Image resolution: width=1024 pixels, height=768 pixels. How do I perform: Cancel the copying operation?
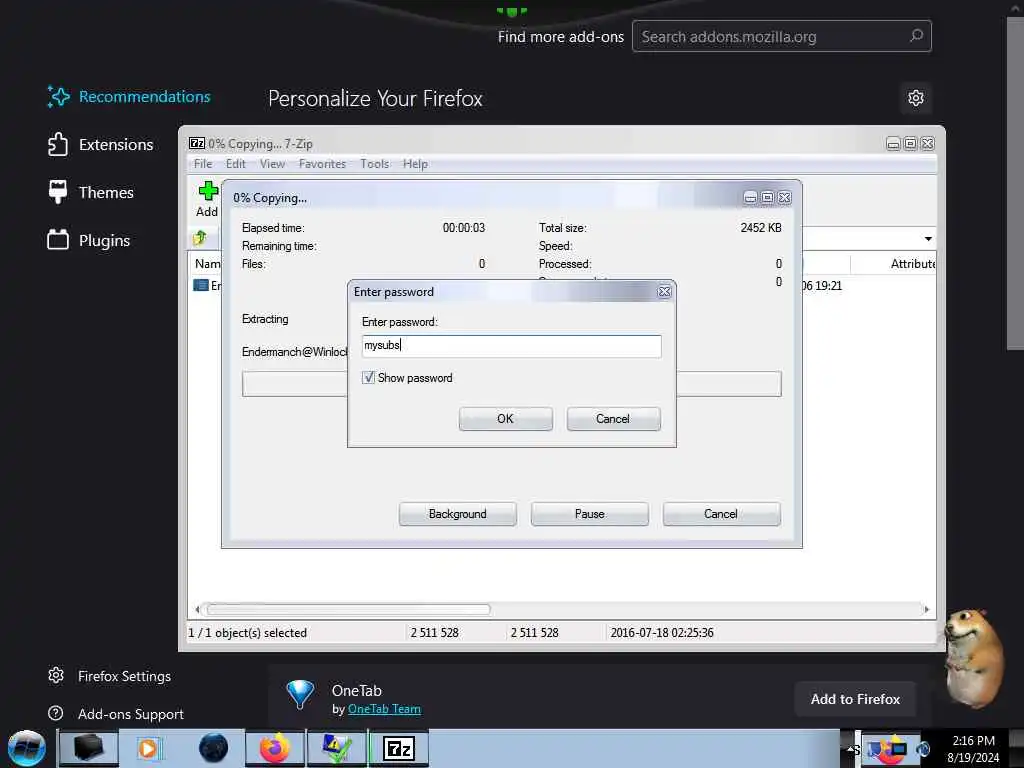coord(721,514)
